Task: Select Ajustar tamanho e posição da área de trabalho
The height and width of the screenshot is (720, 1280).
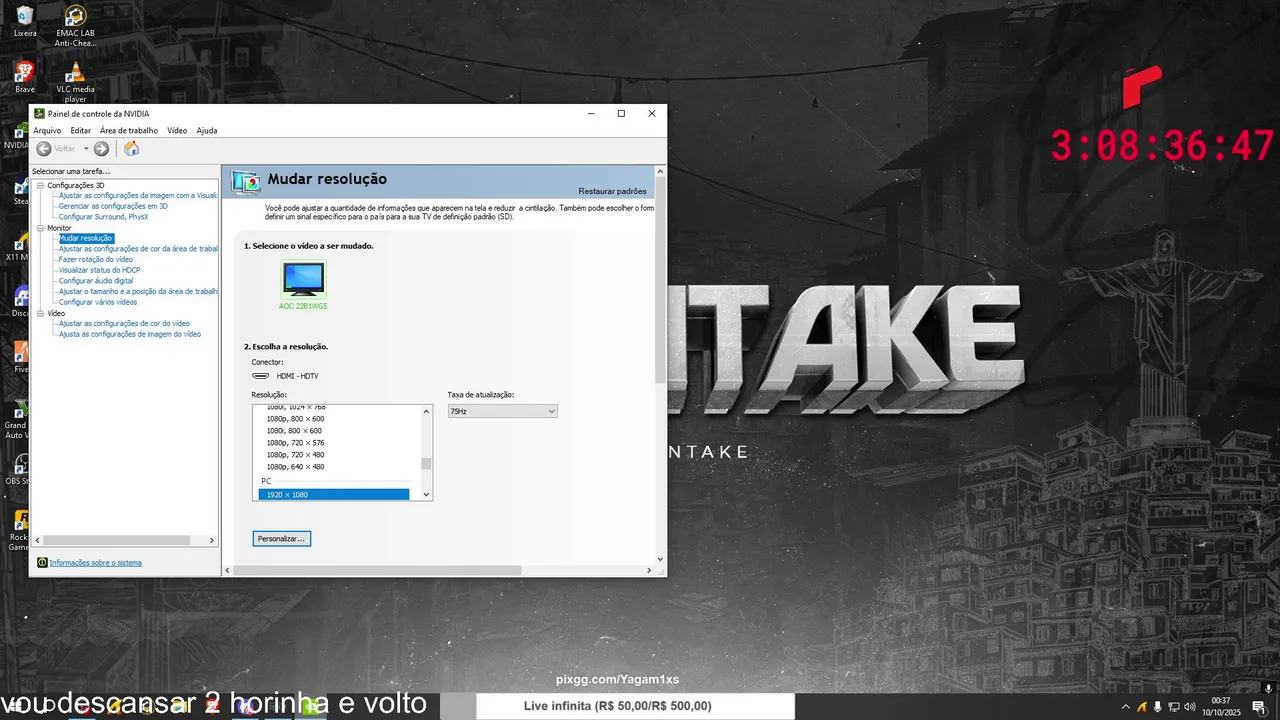Action: pyautogui.click(x=138, y=291)
